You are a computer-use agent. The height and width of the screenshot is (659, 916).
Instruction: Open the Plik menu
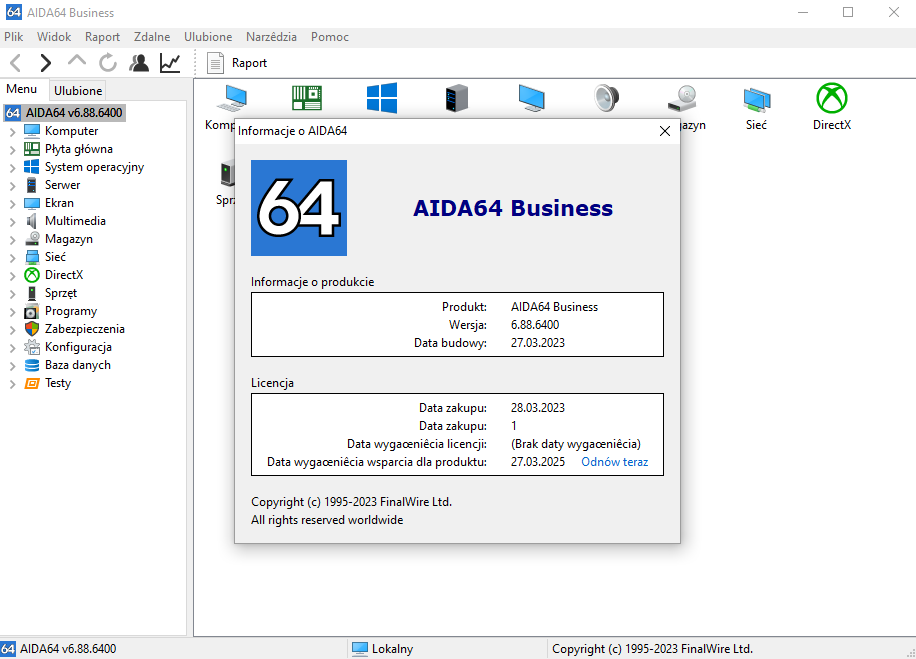pos(13,37)
